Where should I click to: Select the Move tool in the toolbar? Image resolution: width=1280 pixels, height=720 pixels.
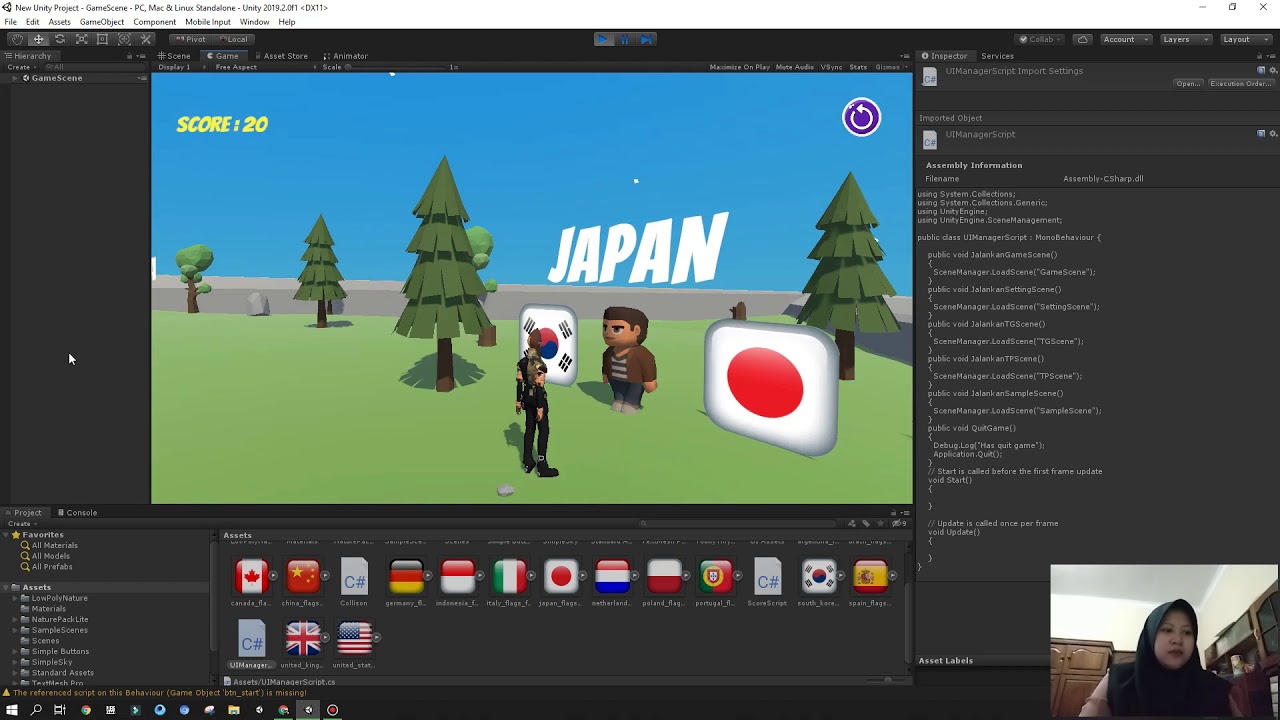38,39
